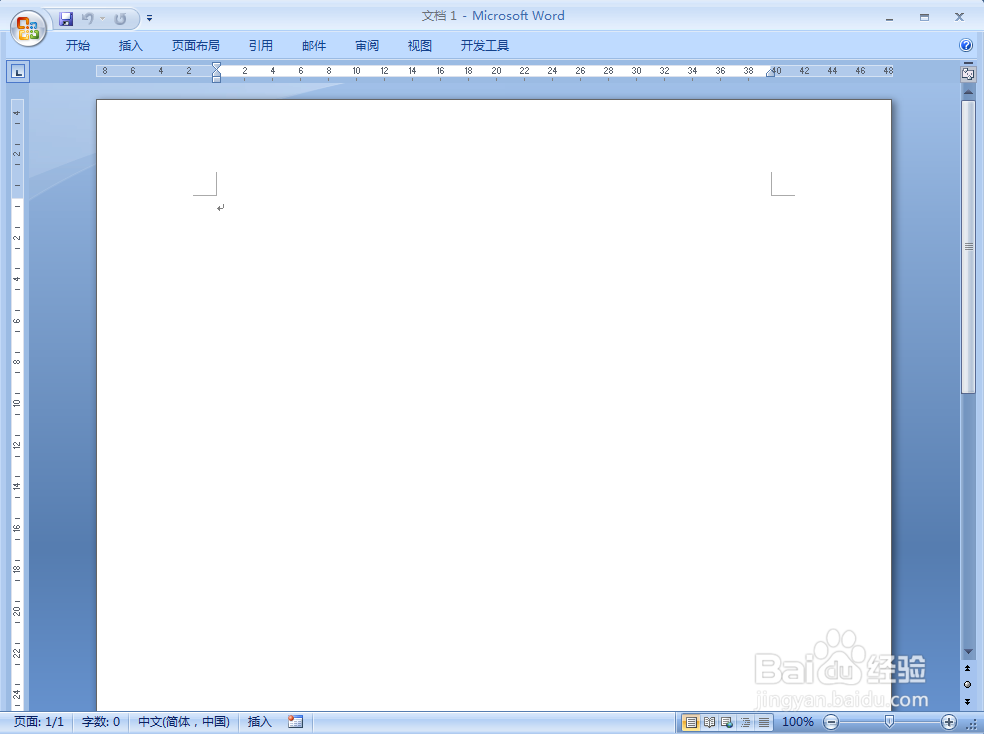Switch to the 页面布局 tab
Image resolution: width=984 pixels, height=734 pixels.
196,46
